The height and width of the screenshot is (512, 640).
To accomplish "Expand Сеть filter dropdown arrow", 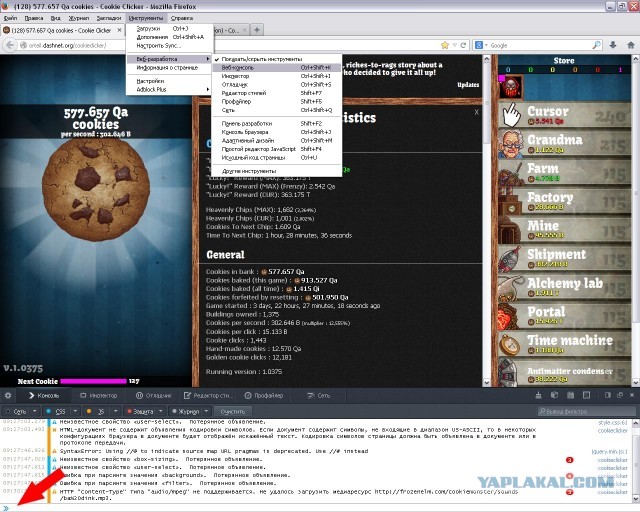I will (x=35, y=411).
